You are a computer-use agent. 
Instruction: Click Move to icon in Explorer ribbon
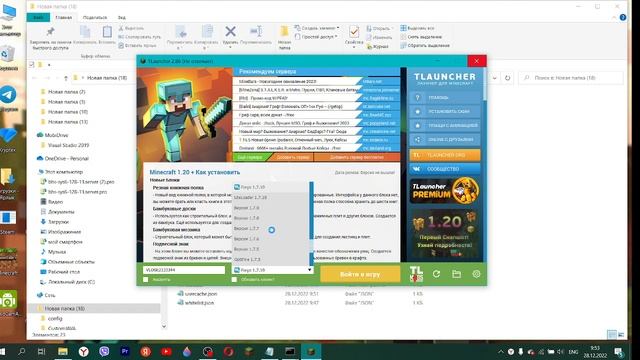[181, 31]
